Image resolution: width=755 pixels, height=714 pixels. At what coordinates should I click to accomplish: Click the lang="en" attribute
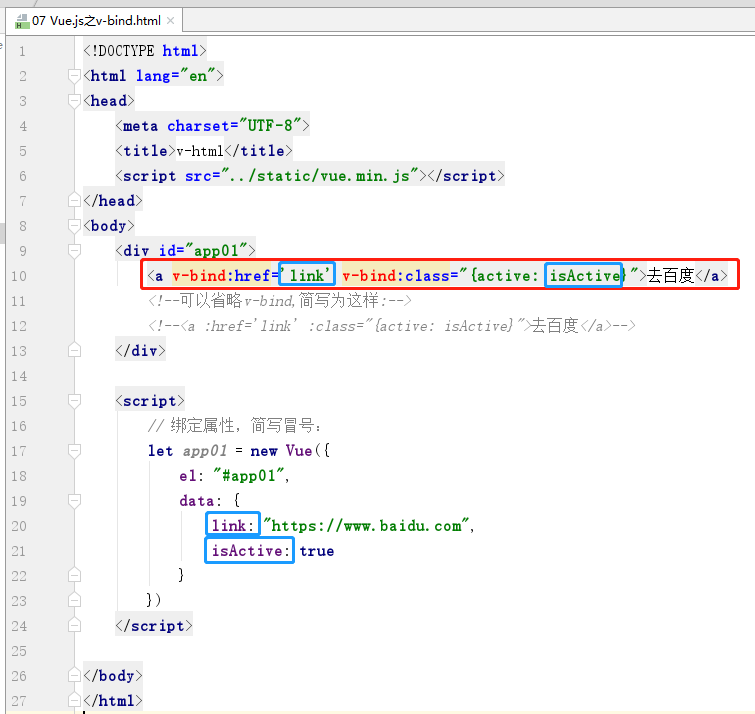tap(175, 76)
